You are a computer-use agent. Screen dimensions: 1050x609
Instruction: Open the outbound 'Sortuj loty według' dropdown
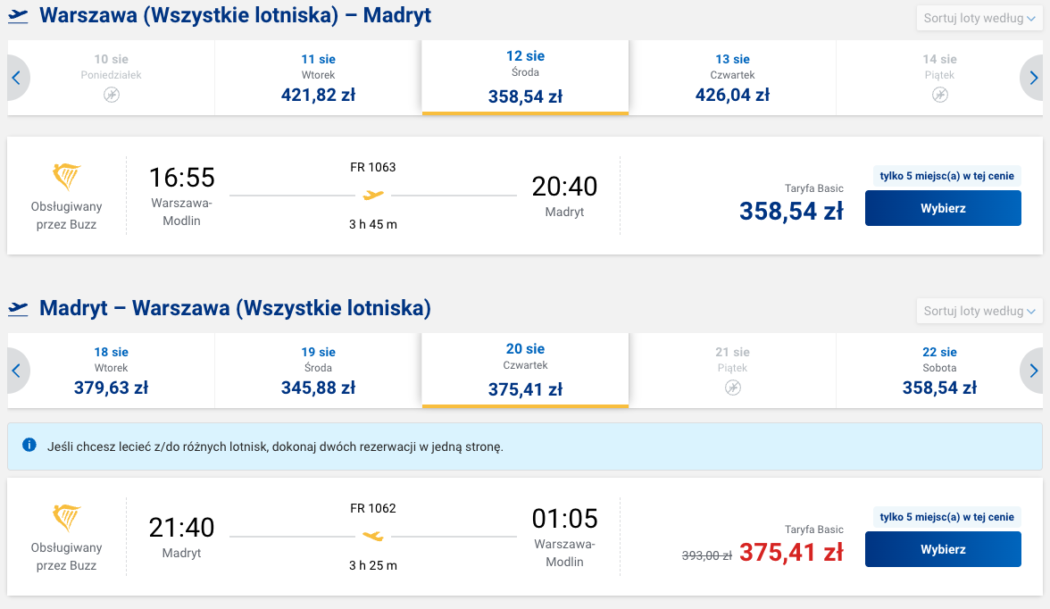979,18
